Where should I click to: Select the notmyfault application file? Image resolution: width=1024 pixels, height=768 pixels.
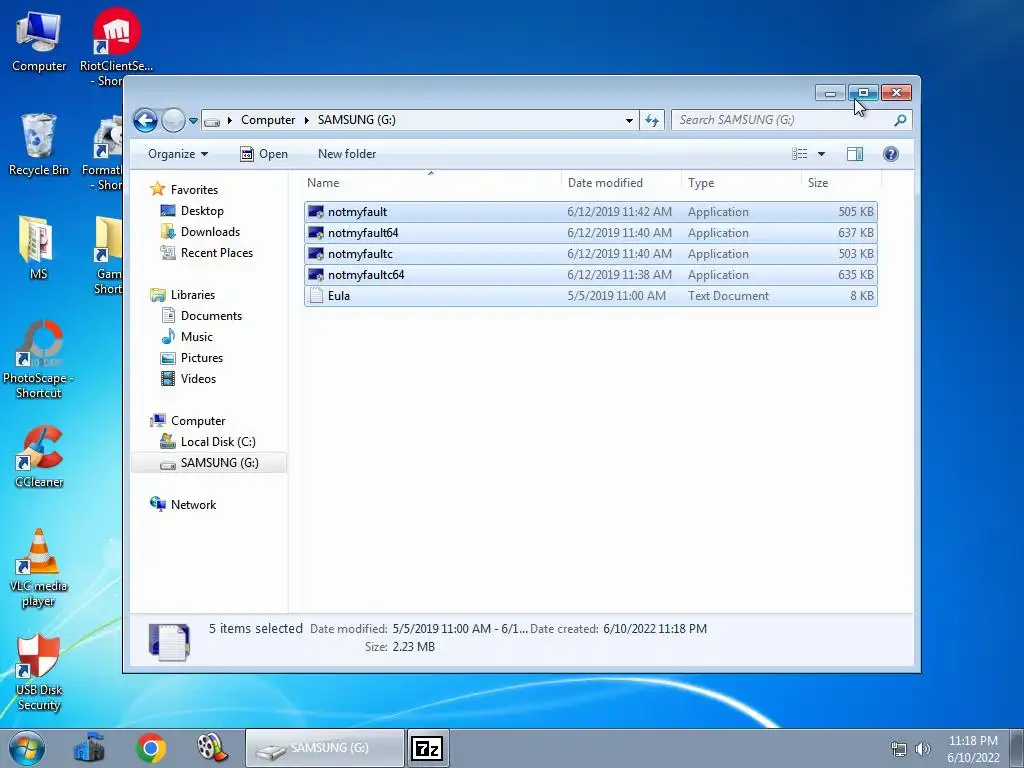tap(590, 212)
